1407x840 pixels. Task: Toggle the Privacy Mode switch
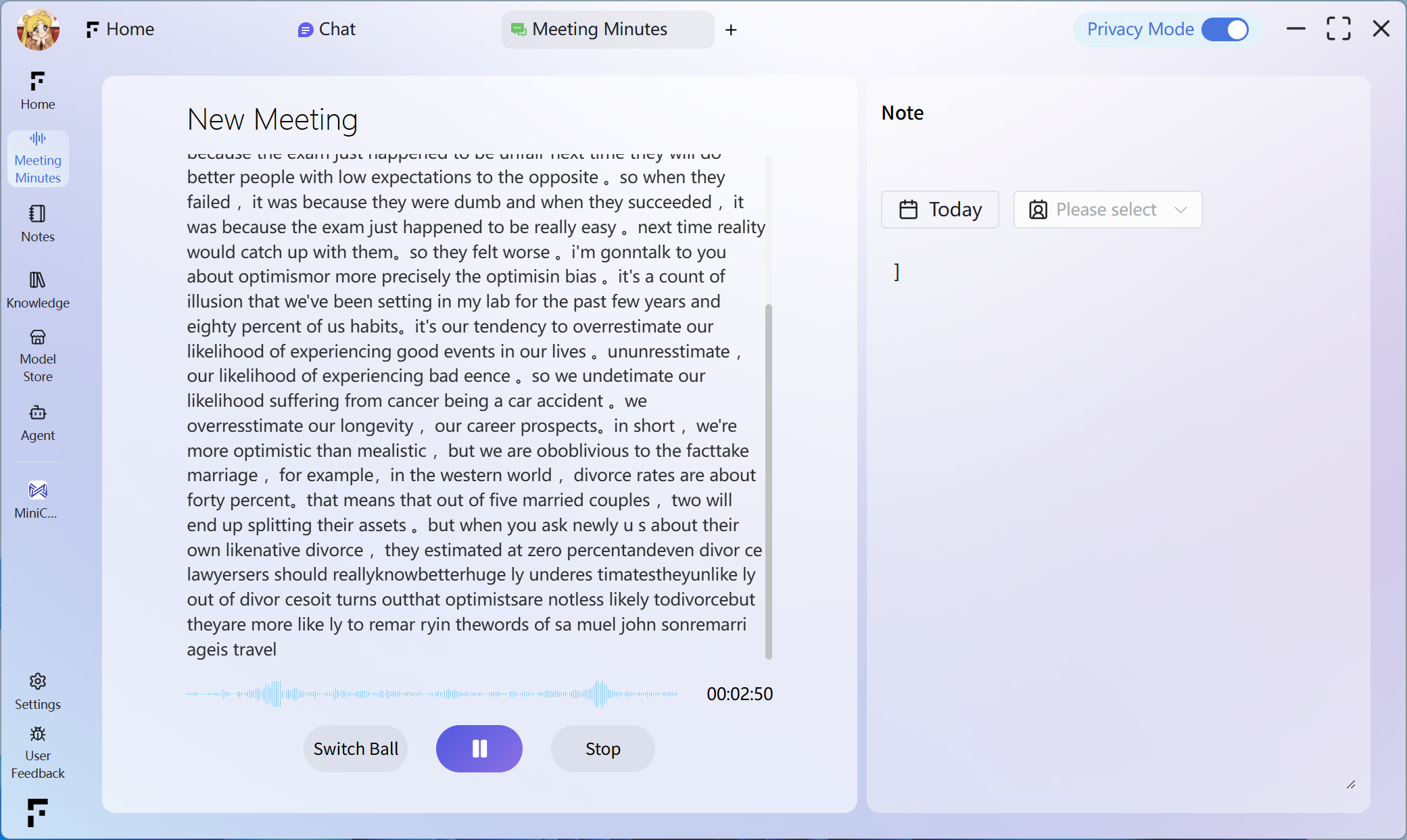(x=1224, y=30)
